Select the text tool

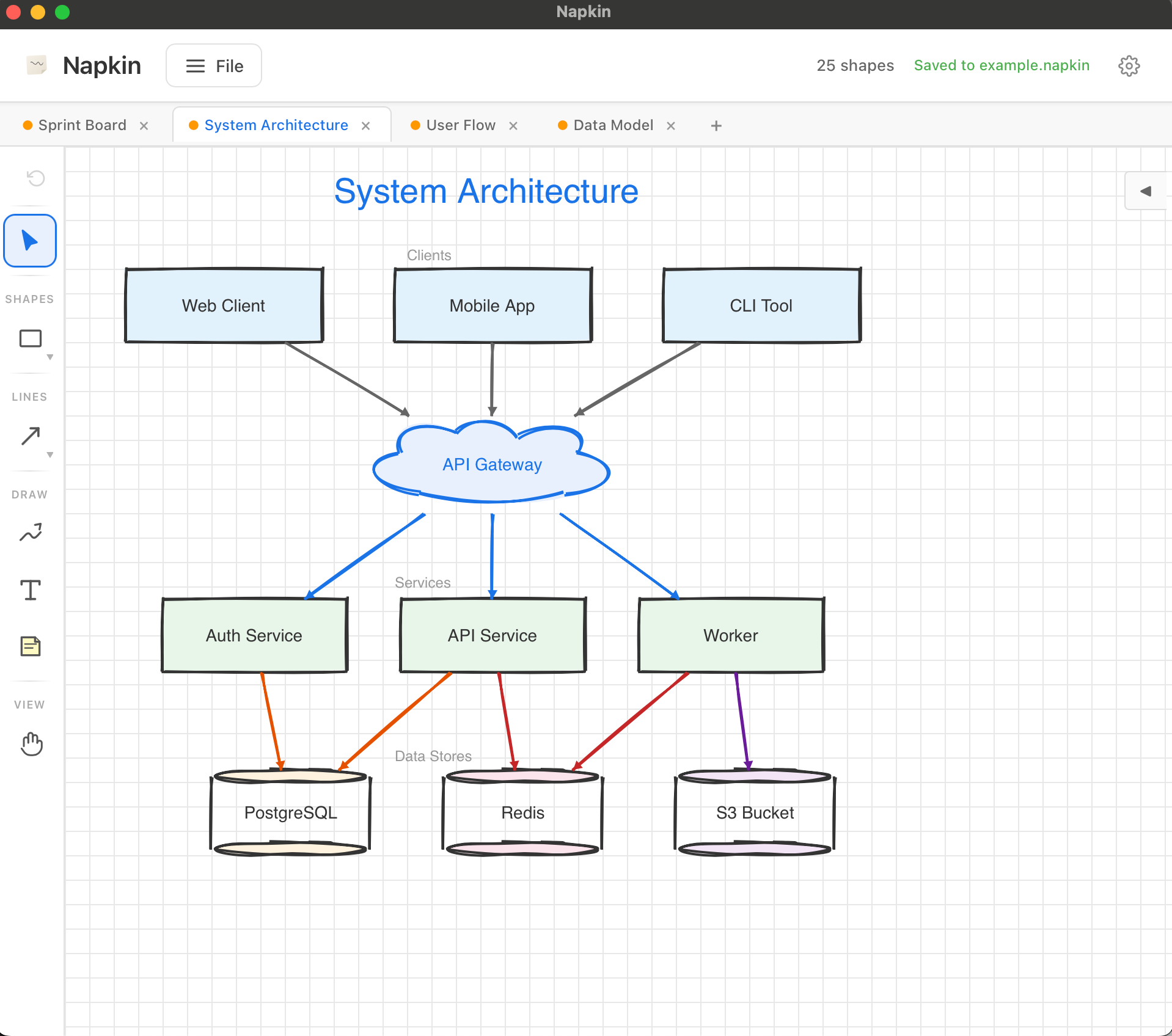[29, 589]
